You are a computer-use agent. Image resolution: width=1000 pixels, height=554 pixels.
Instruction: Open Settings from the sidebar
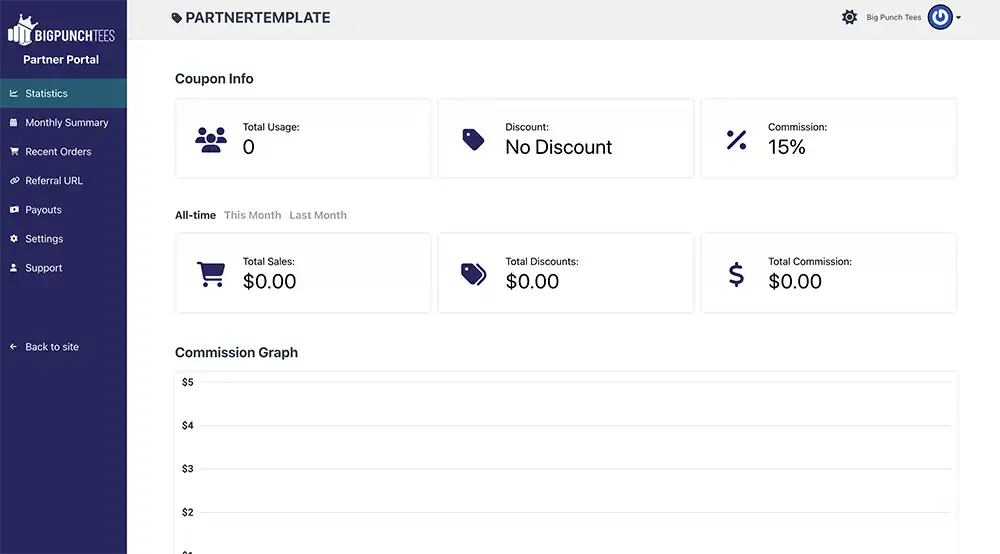pyautogui.click(x=44, y=239)
